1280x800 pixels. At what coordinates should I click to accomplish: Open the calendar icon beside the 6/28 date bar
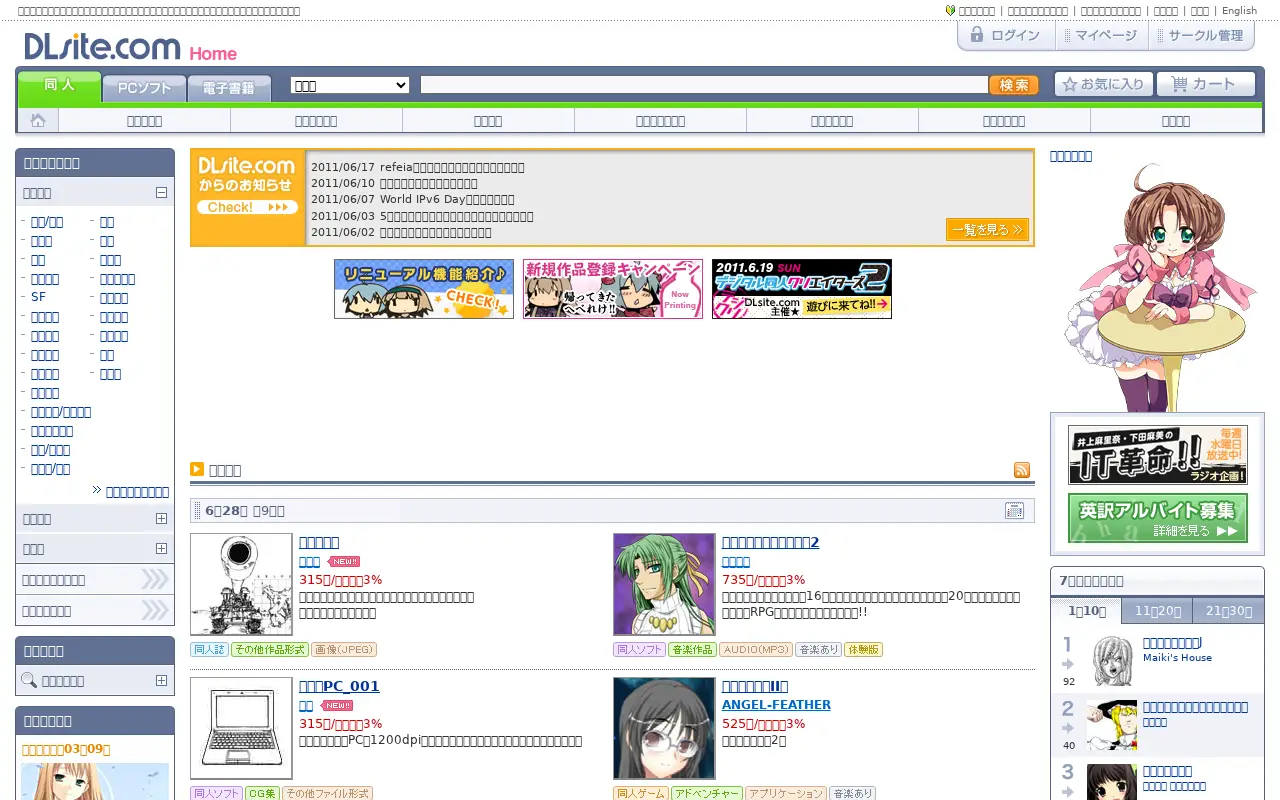pos(1014,511)
